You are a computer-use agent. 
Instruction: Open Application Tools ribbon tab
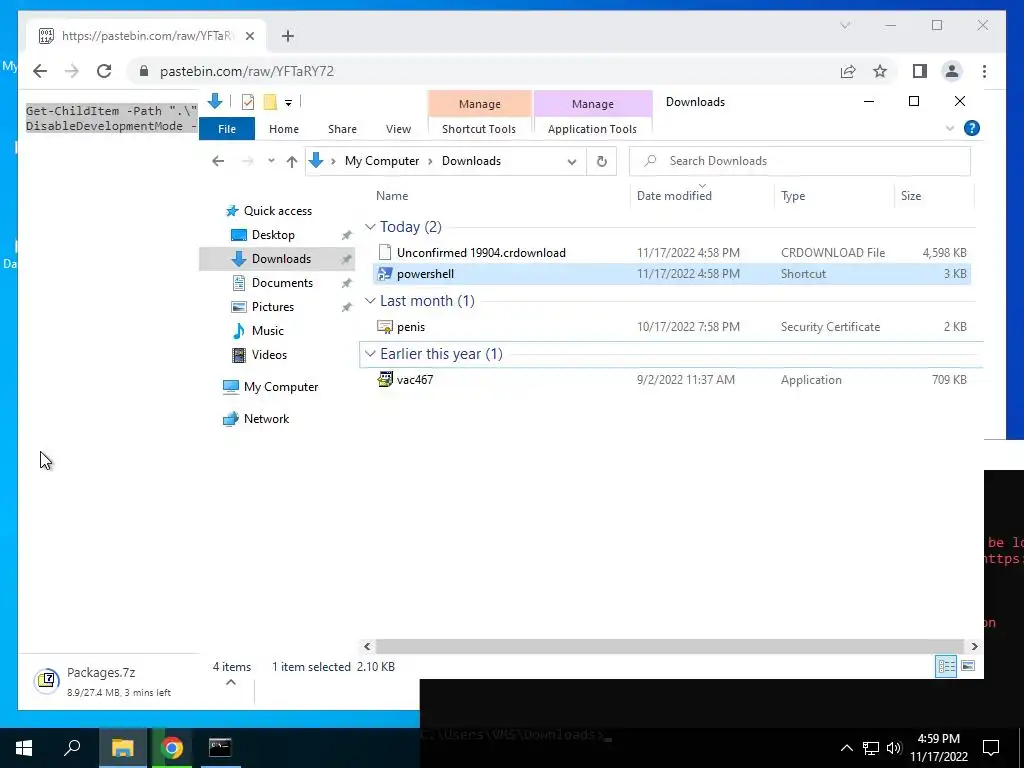592,129
